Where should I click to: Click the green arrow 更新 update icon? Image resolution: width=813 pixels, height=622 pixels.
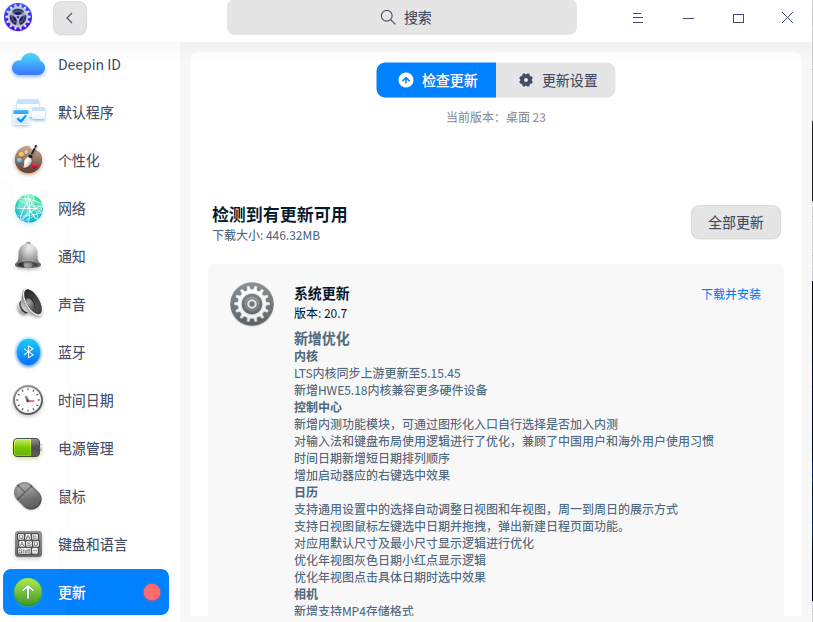click(28, 592)
